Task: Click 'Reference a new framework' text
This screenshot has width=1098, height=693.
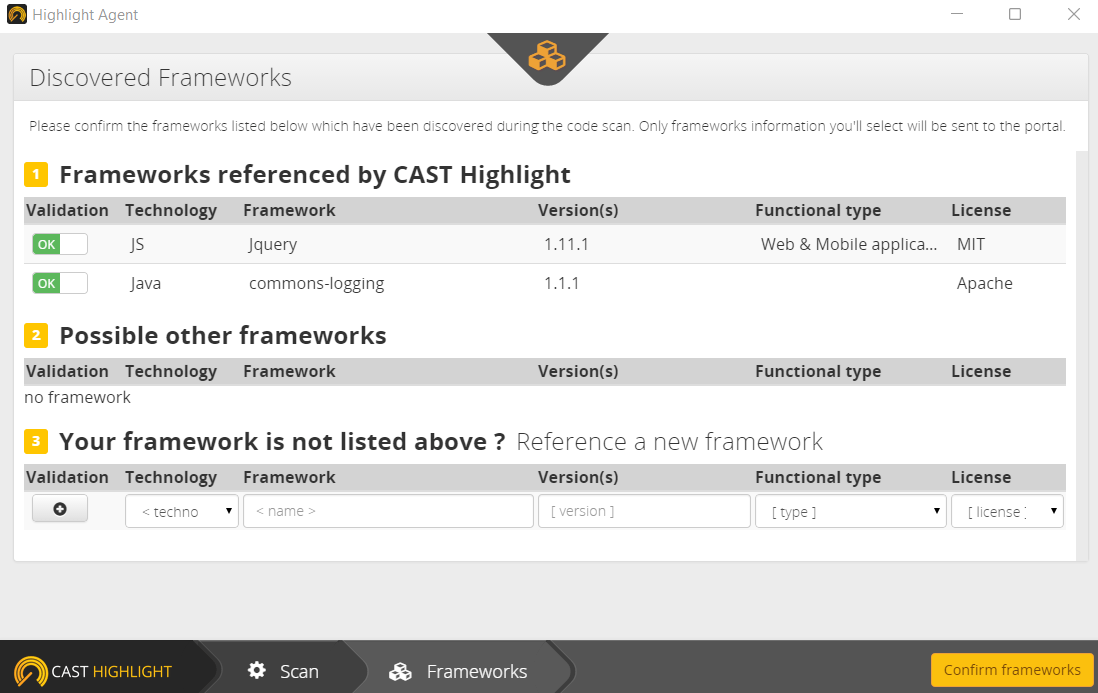Action: click(x=669, y=442)
